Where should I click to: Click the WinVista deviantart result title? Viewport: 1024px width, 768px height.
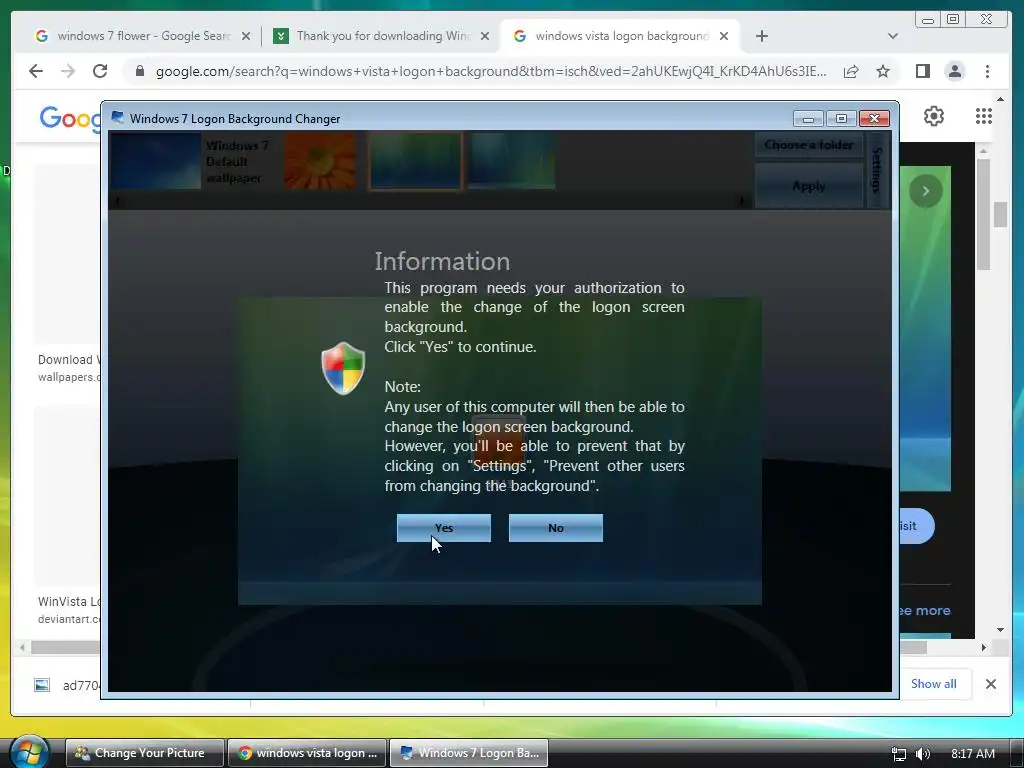click(x=69, y=601)
